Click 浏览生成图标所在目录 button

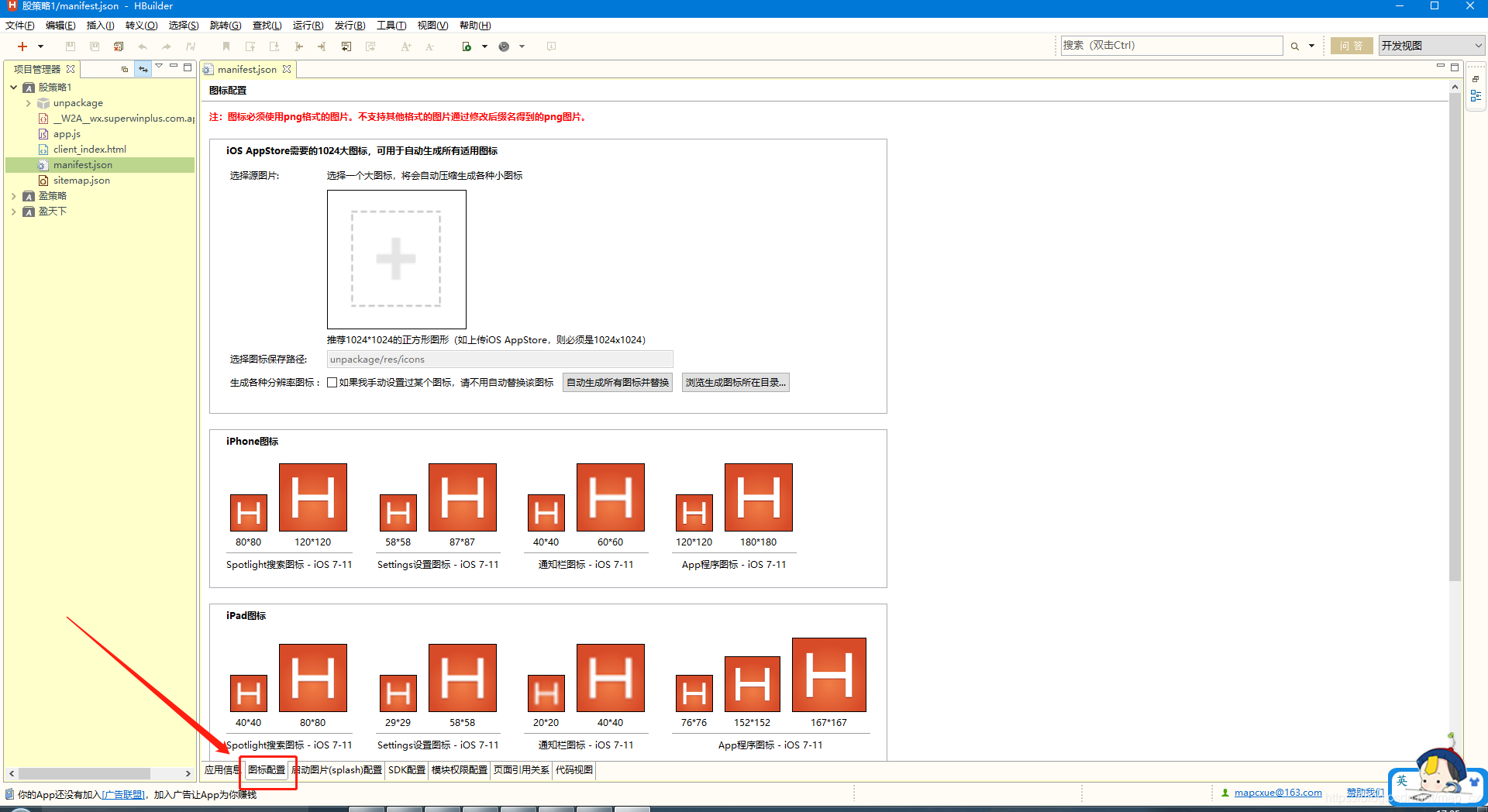(x=735, y=383)
